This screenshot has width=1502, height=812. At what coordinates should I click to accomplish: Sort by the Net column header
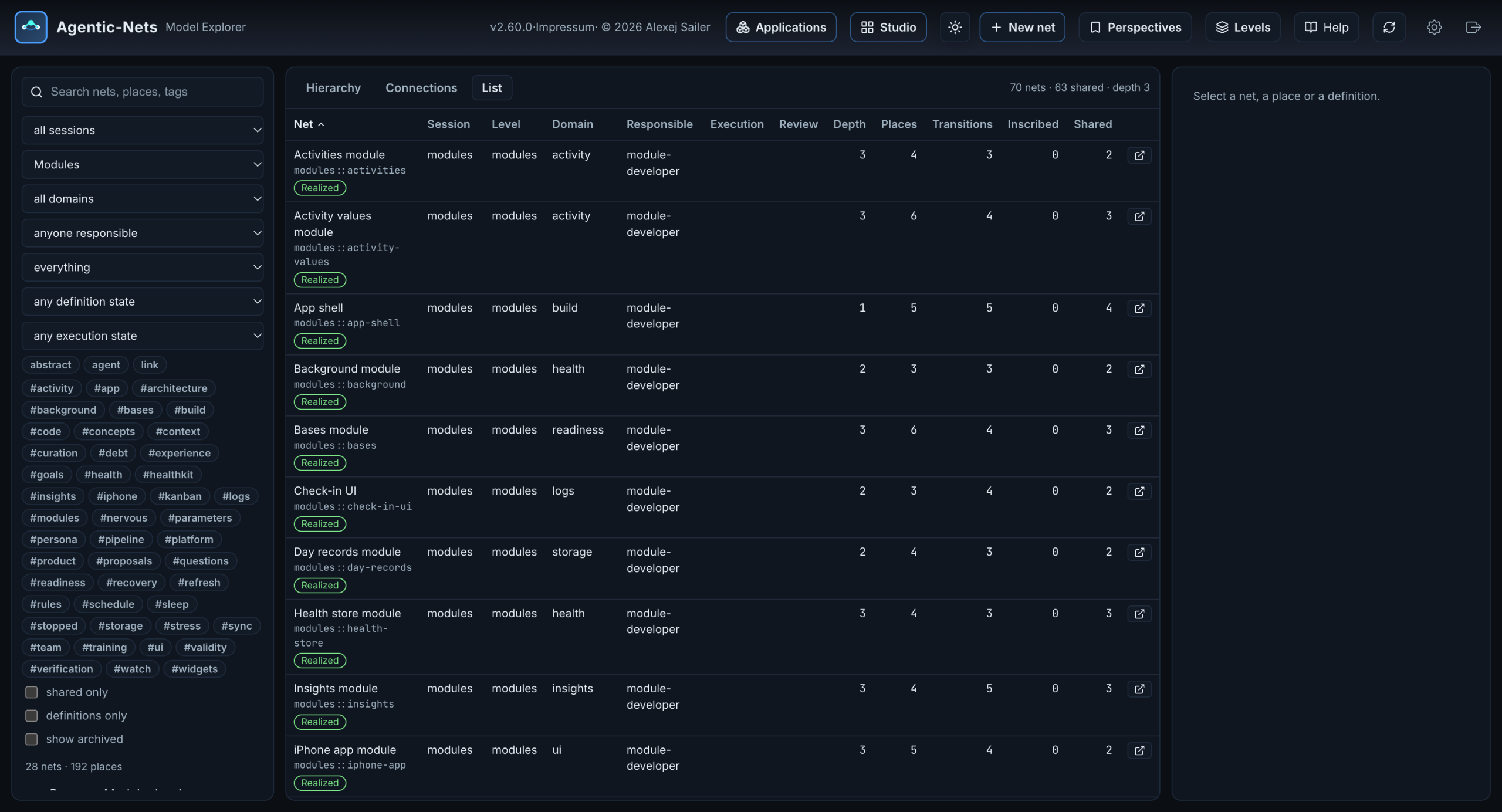309,124
